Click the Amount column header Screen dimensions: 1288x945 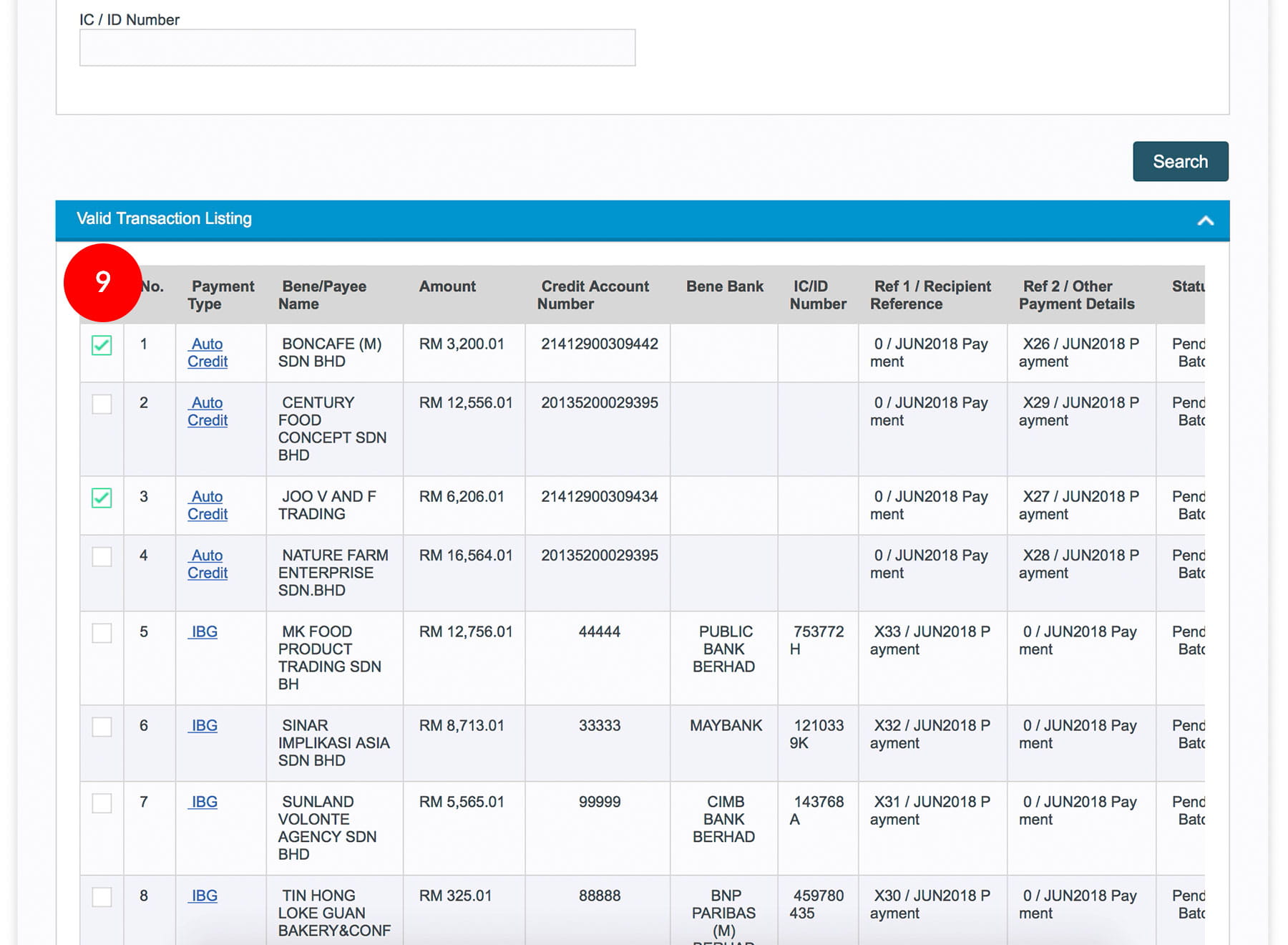[447, 286]
